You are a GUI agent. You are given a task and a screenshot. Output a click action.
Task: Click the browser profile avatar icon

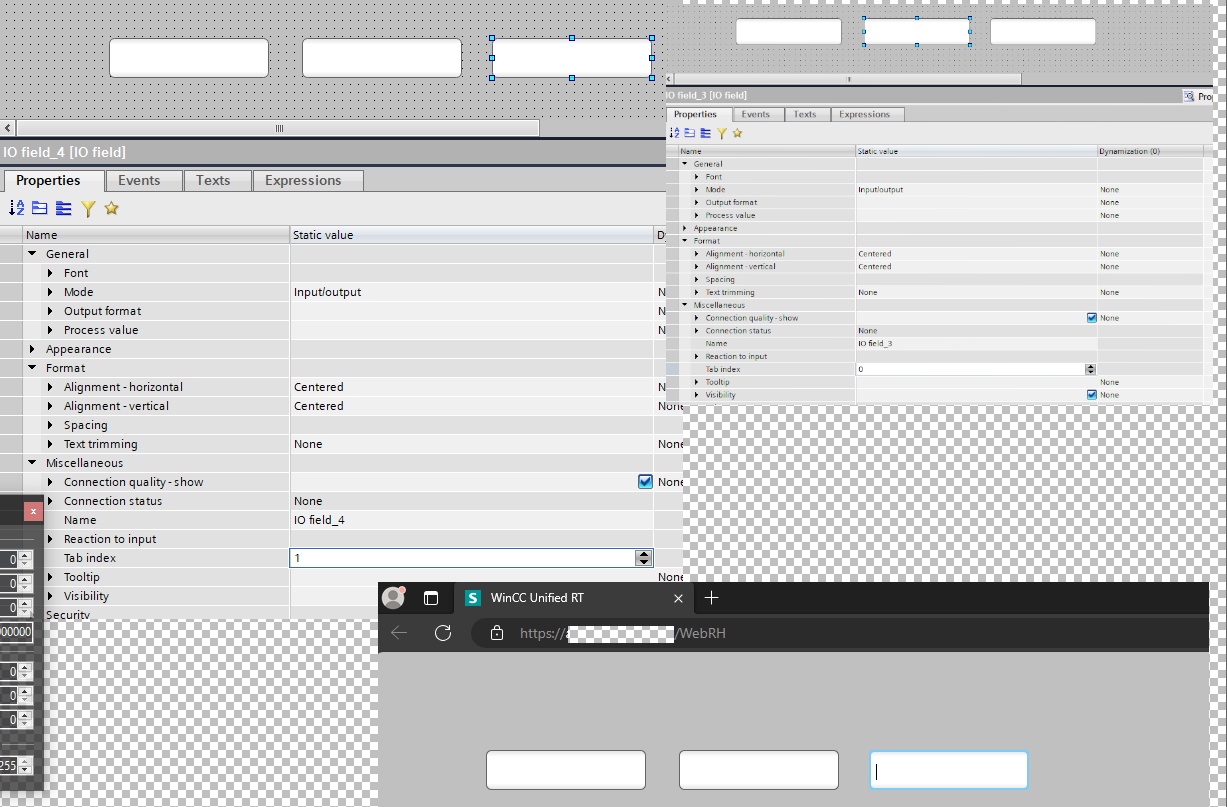point(394,598)
